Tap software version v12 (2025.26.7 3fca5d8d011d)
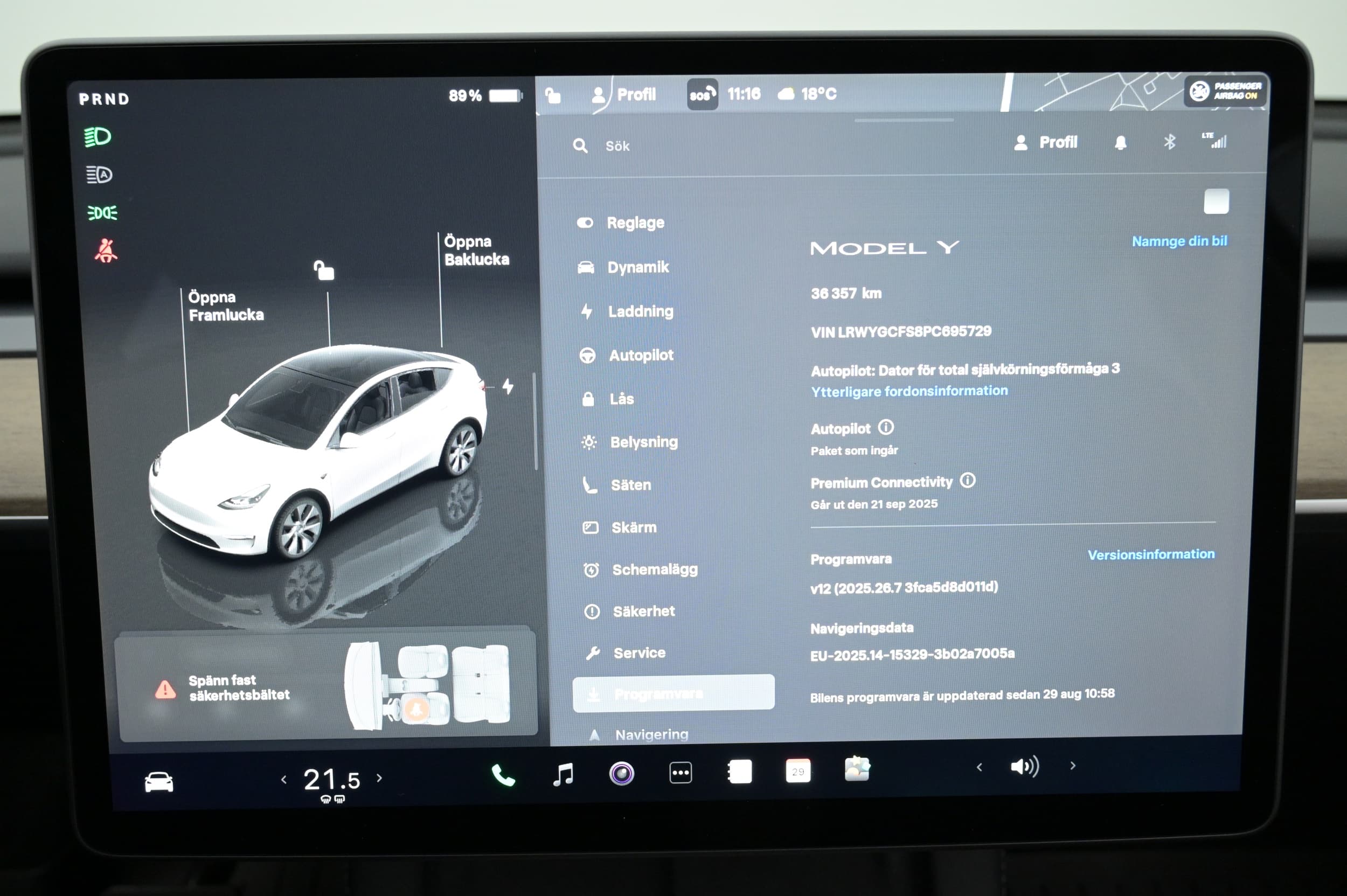The image size is (1347, 896). [904, 587]
